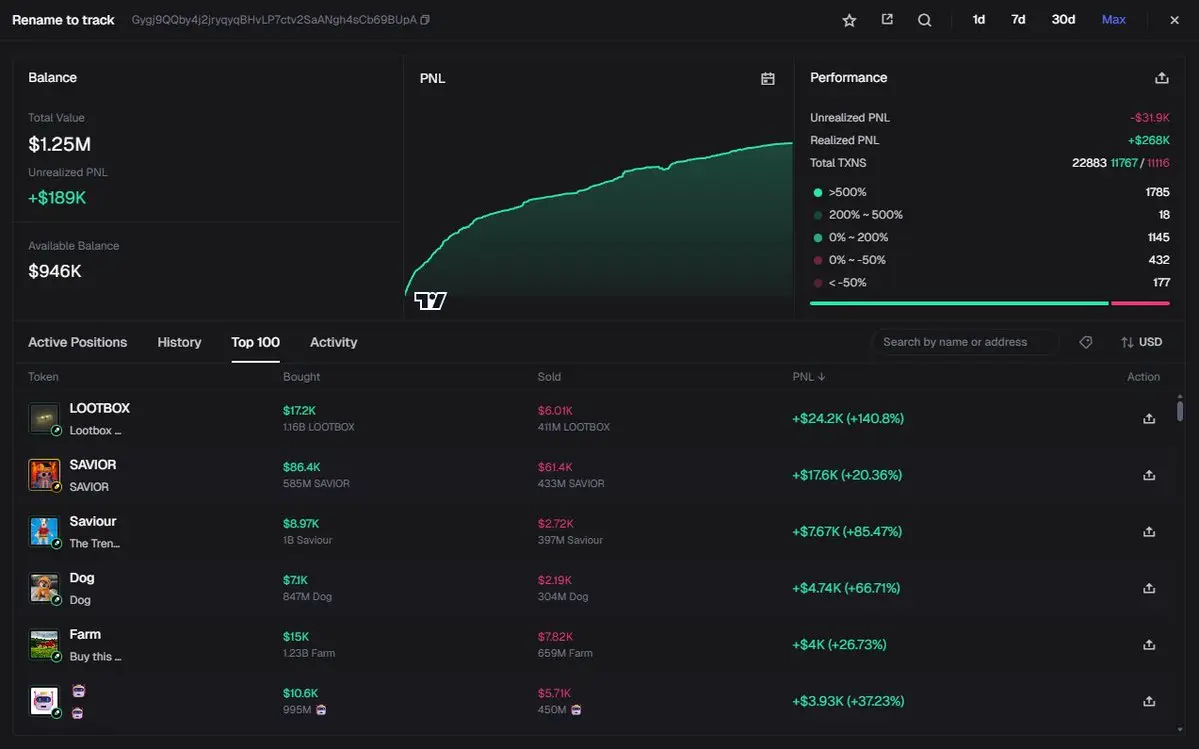This screenshot has height=749, width=1199.
Task: Toggle the USD currency switch
Action: pyautogui.click(x=1141, y=342)
